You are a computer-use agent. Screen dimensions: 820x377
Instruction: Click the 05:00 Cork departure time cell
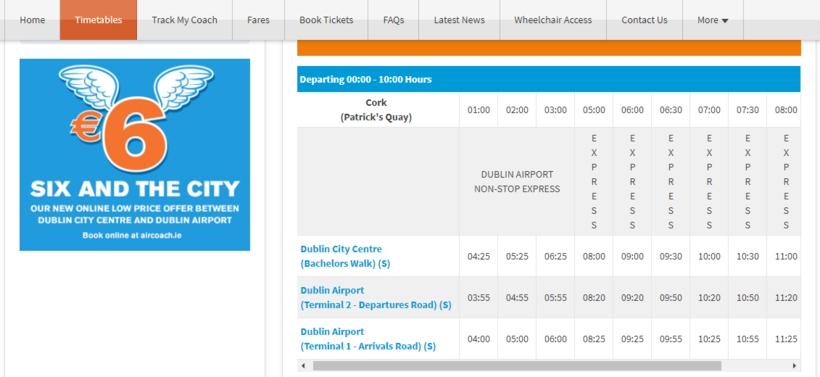point(594,110)
